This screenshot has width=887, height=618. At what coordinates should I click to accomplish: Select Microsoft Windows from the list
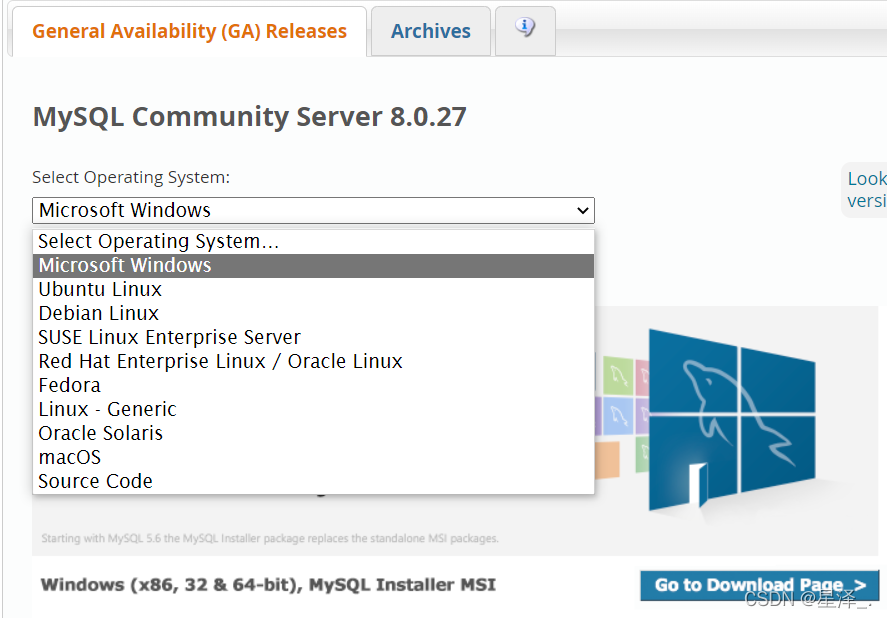125,265
